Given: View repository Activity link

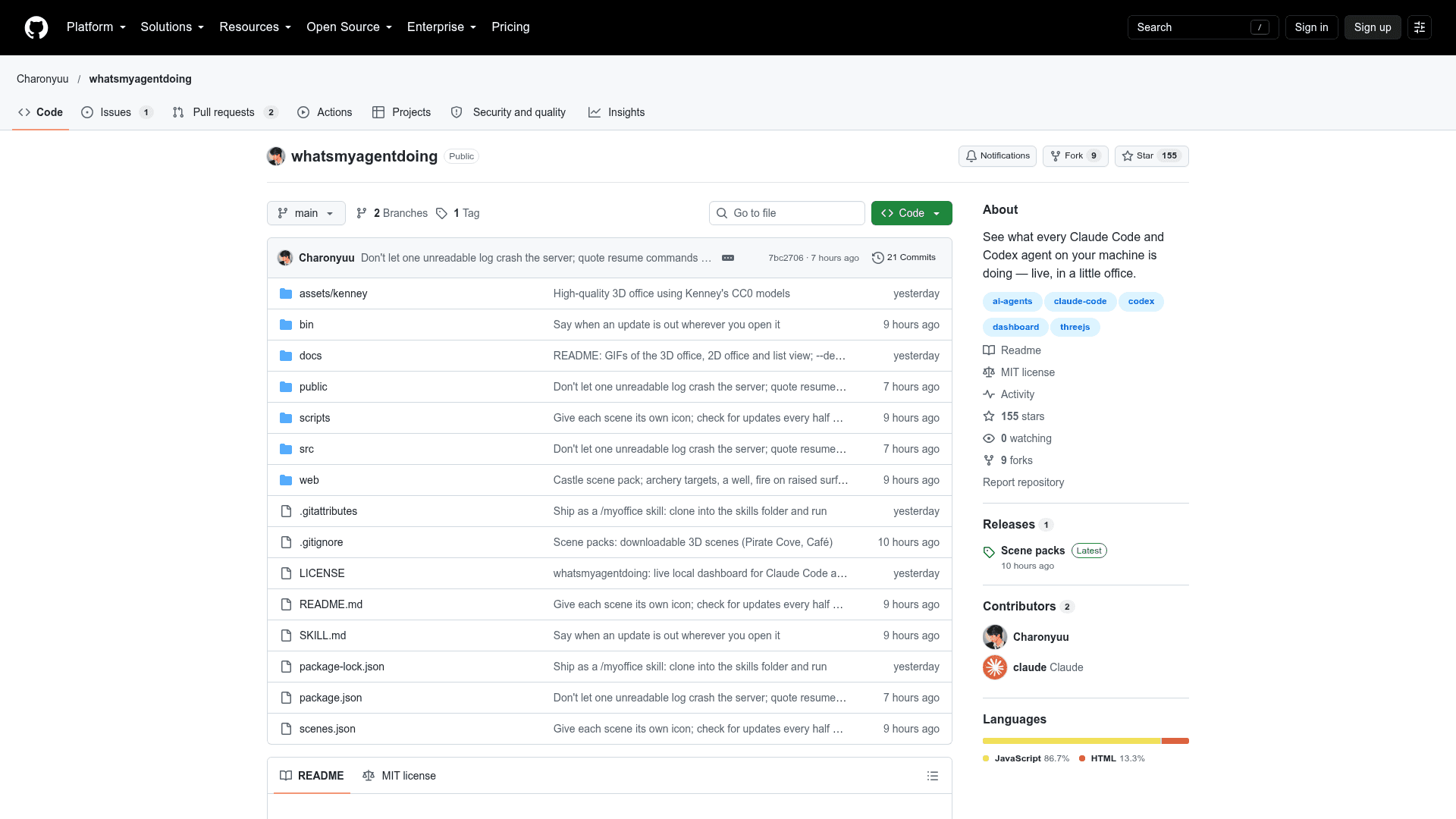Looking at the screenshot, I should point(1009,394).
